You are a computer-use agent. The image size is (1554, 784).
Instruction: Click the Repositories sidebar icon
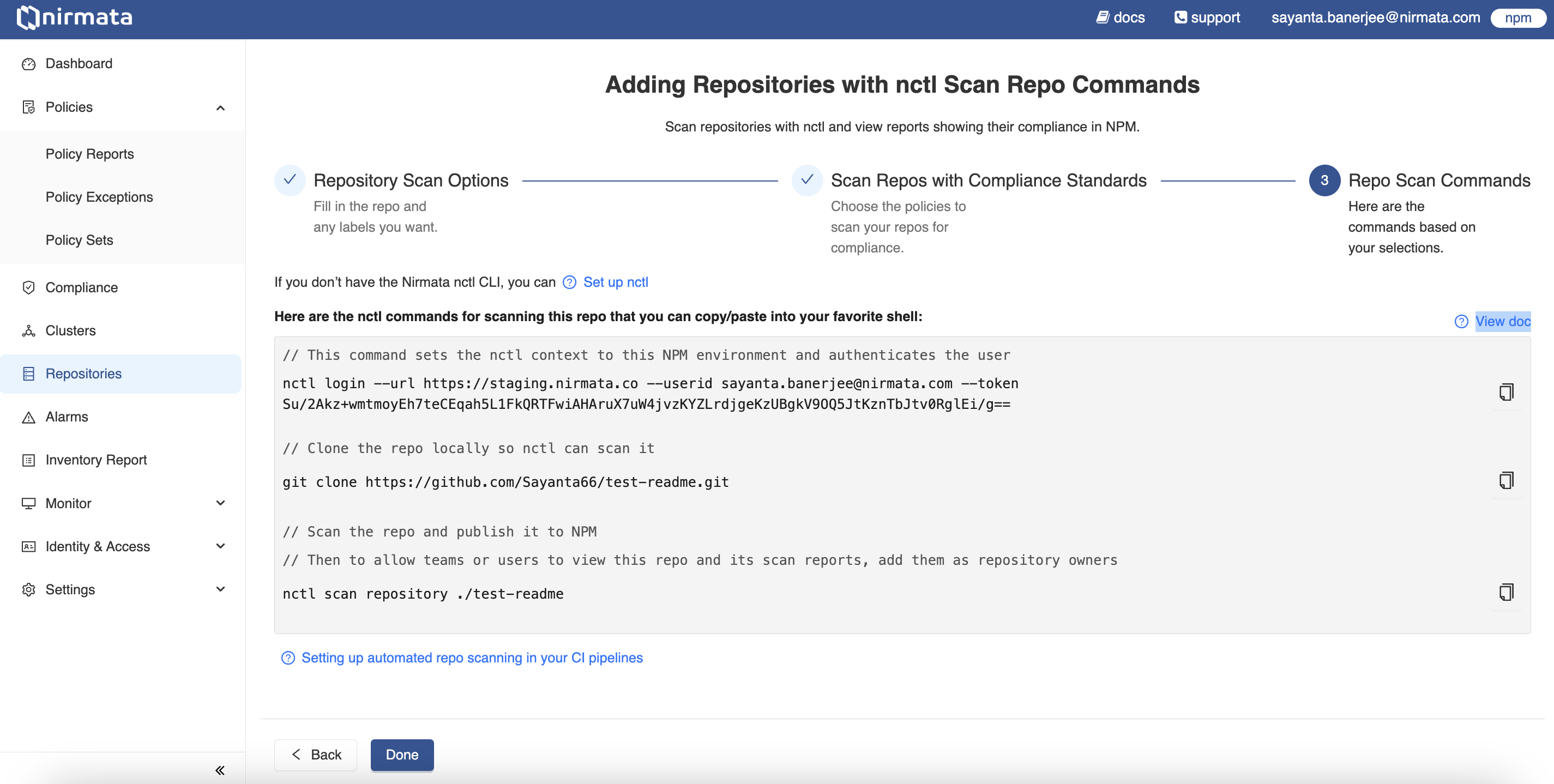coord(28,374)
